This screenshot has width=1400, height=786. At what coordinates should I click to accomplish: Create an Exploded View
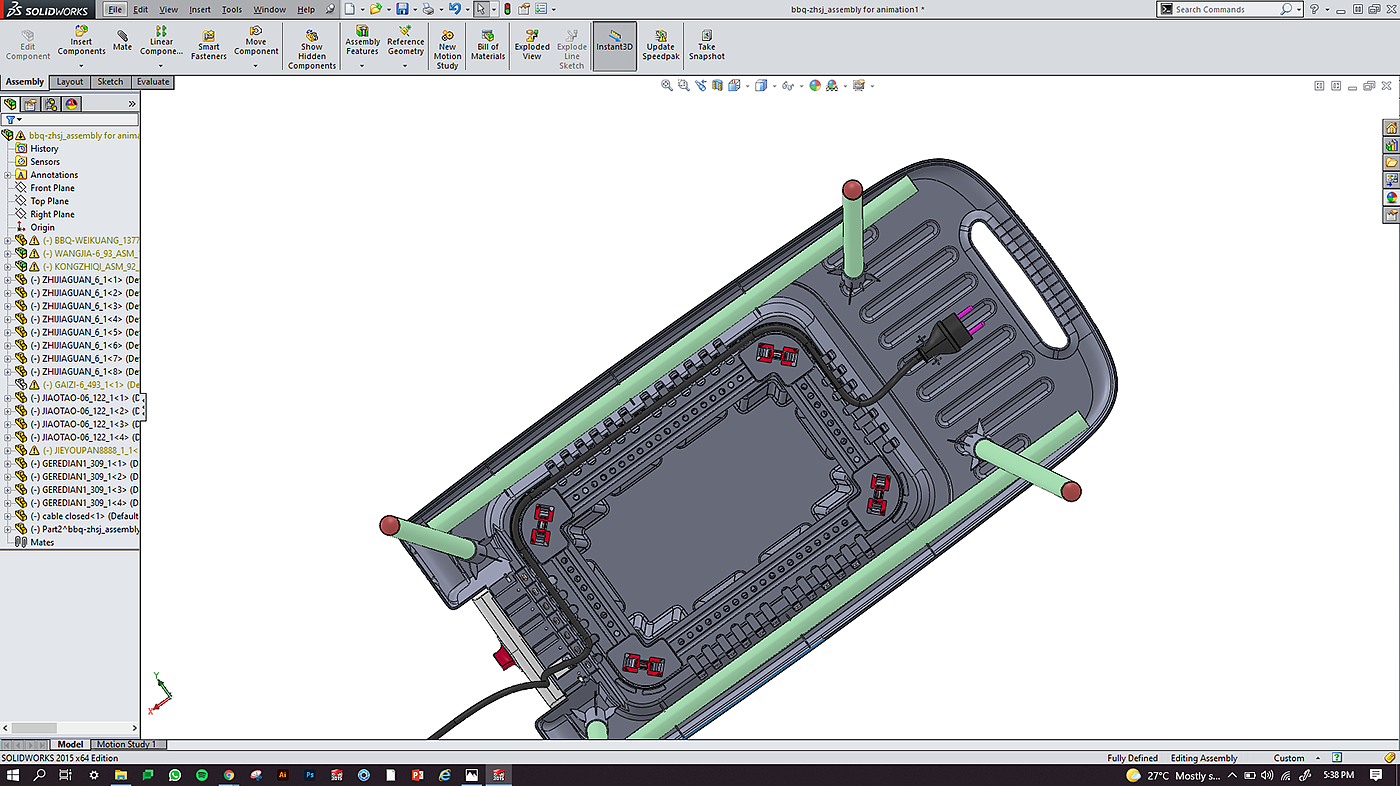[x=532, y=47]
